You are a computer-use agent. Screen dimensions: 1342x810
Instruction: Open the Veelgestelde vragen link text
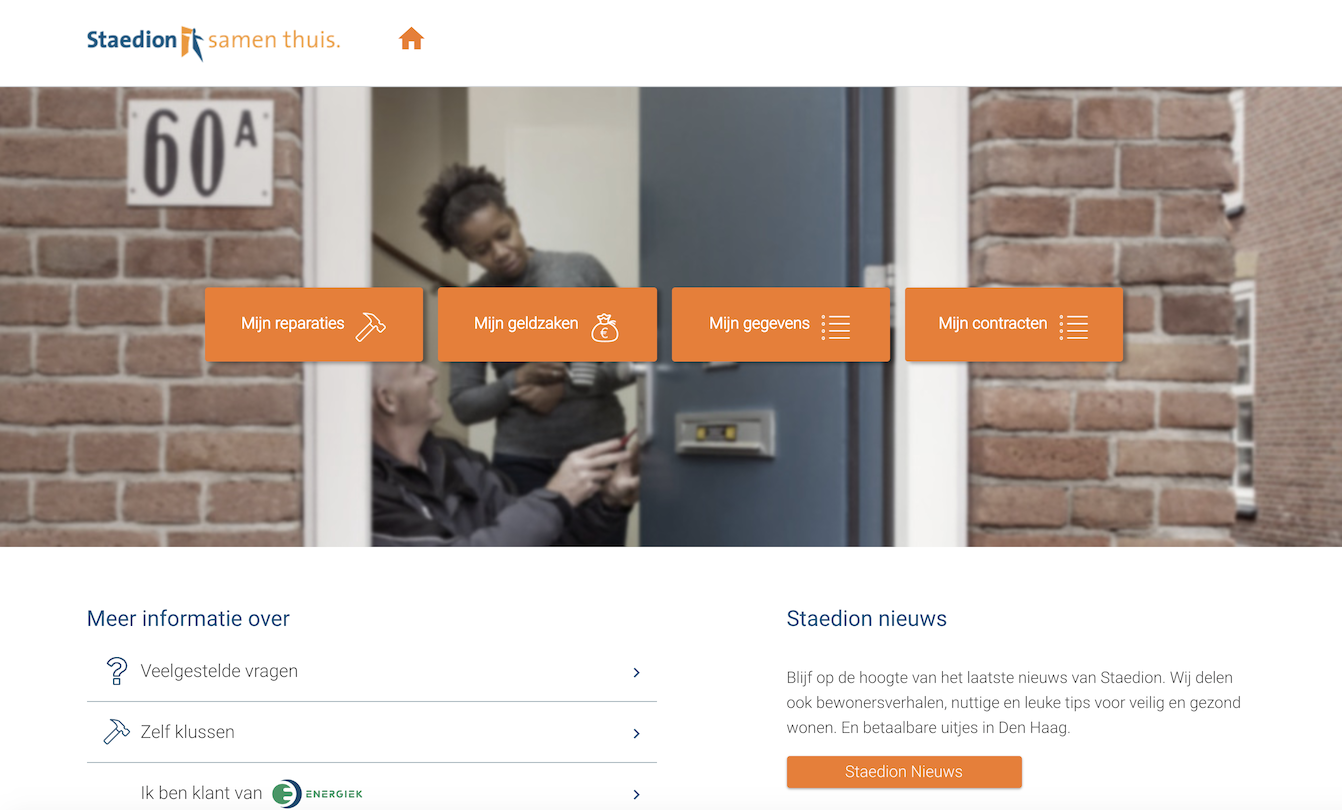tap(219, 671)
